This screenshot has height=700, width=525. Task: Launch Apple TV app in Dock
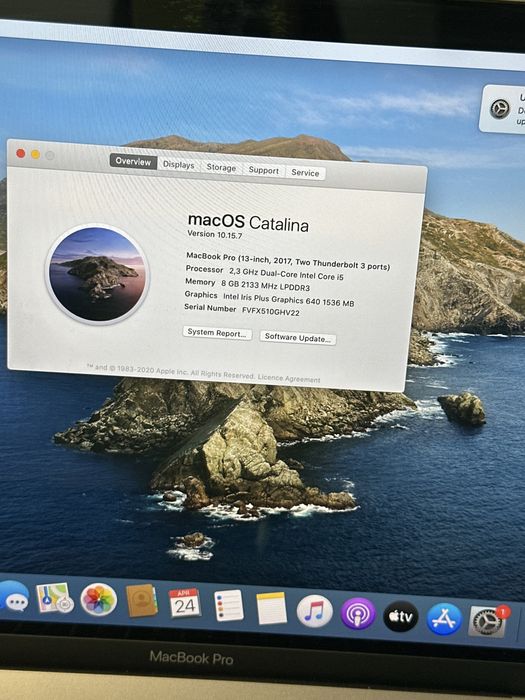pos(401,617)
